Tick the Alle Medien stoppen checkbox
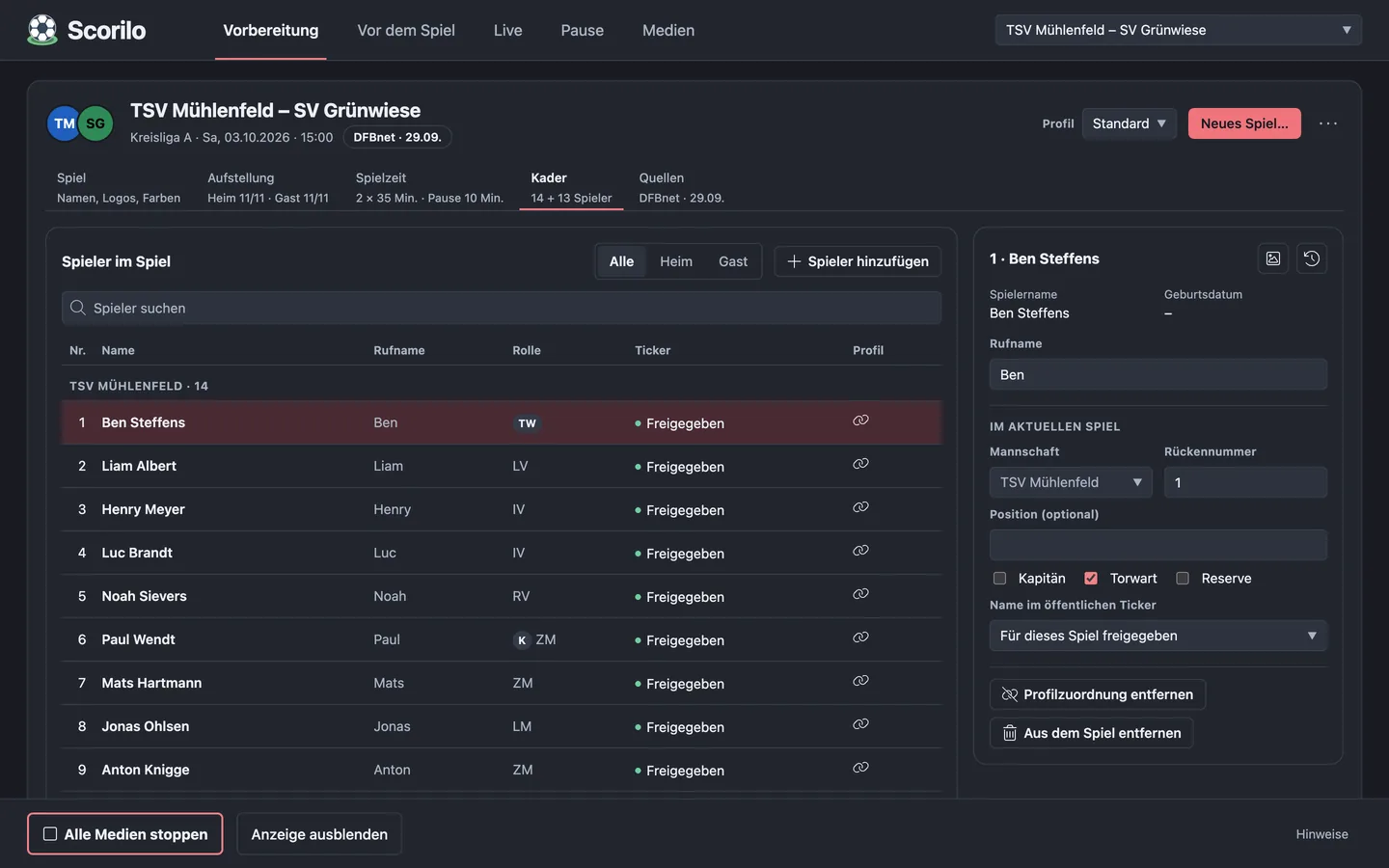Image resolution: width=1389 pixels, height=868 pixels. pos(50,834)
